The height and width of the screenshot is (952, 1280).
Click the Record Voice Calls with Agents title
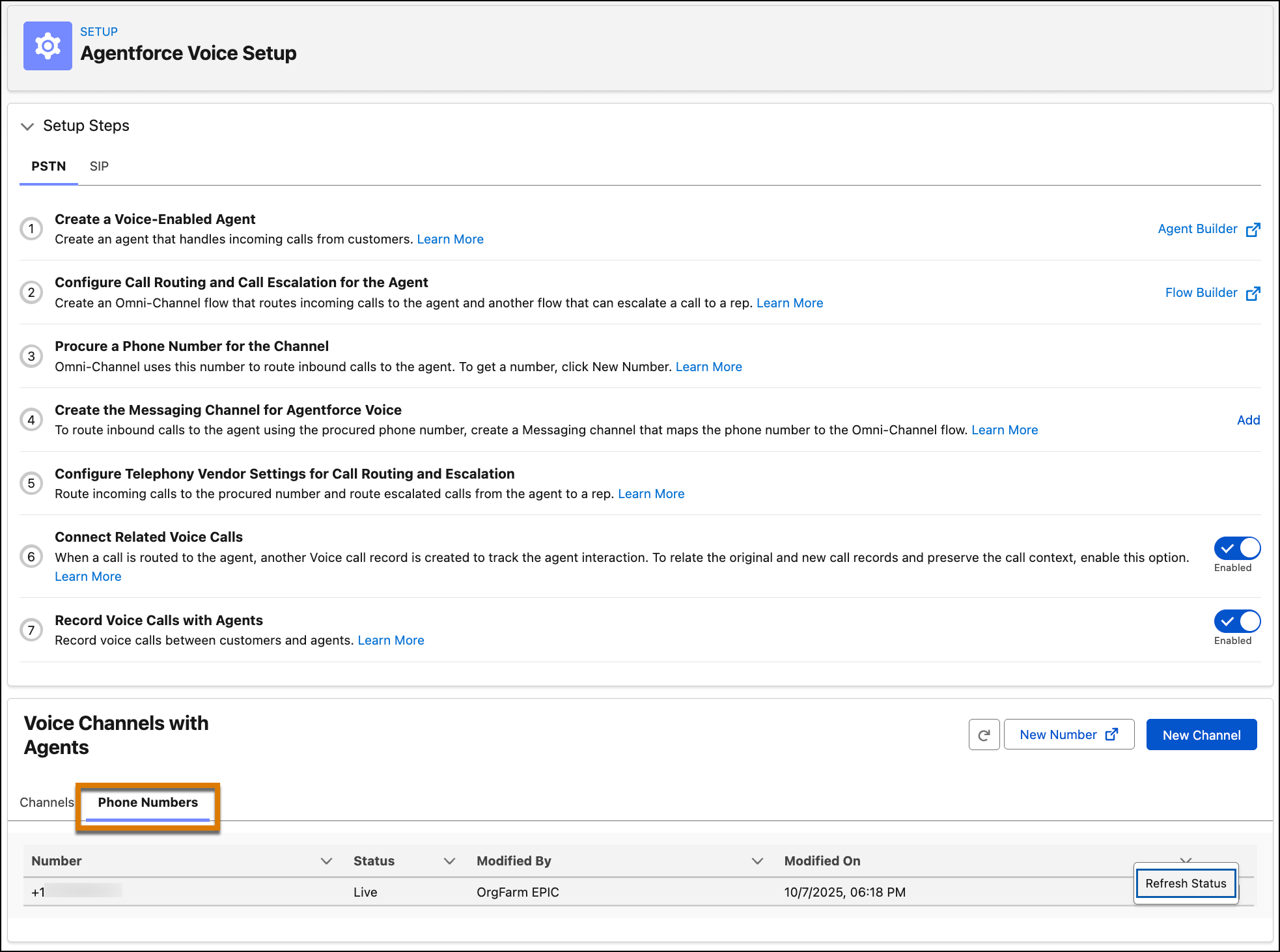coord(159,620)
